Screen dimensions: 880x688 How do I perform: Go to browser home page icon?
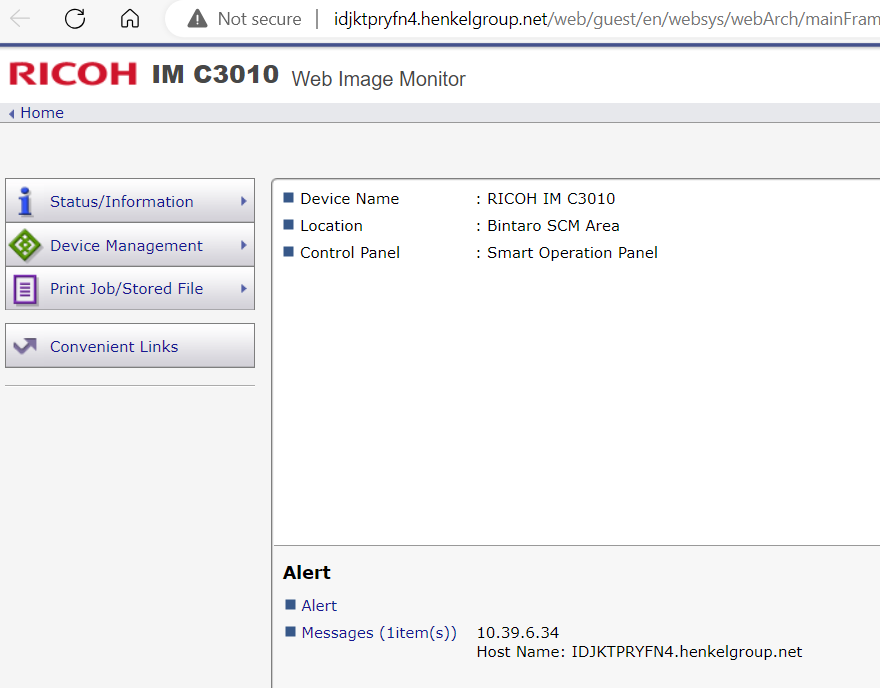click(x=130, y=19)
